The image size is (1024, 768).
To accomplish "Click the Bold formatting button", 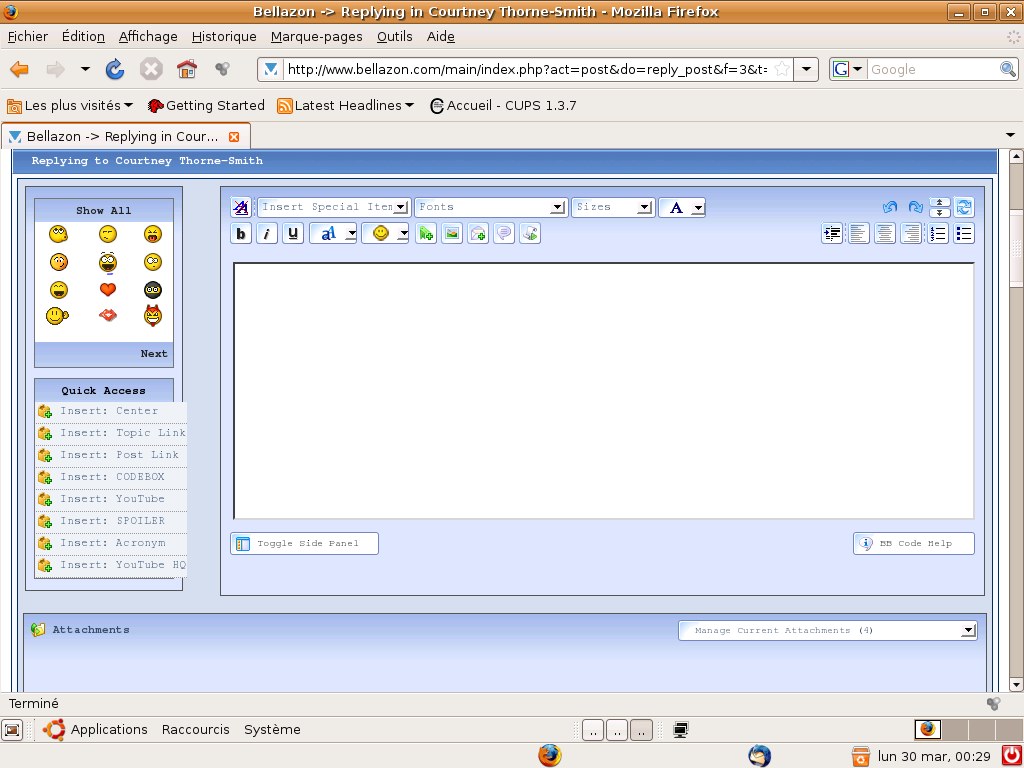I will pyautogui.click(x=241, y=234).
